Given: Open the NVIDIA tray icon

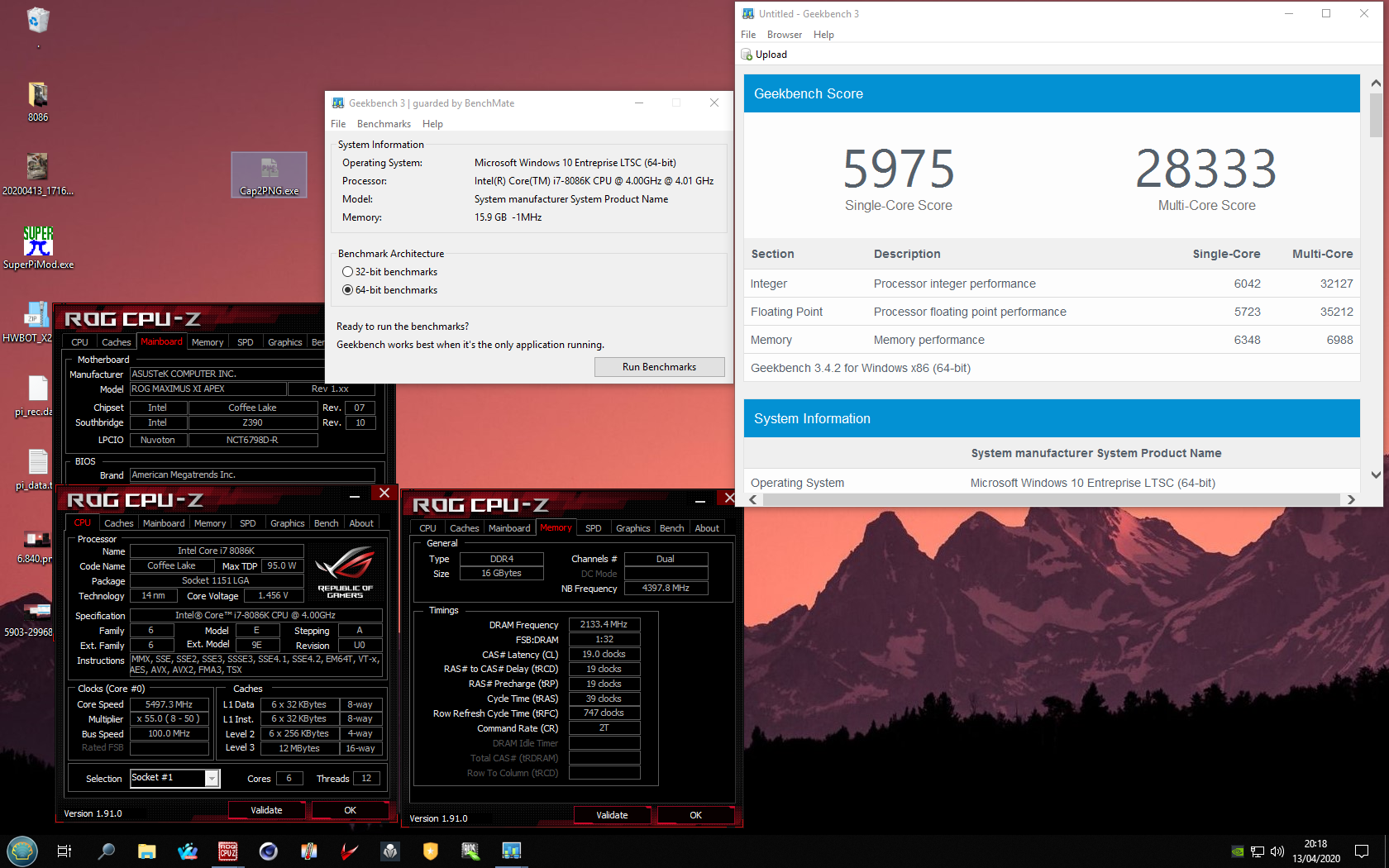Looking at the screenshot, I should (x=1237, y=851).
